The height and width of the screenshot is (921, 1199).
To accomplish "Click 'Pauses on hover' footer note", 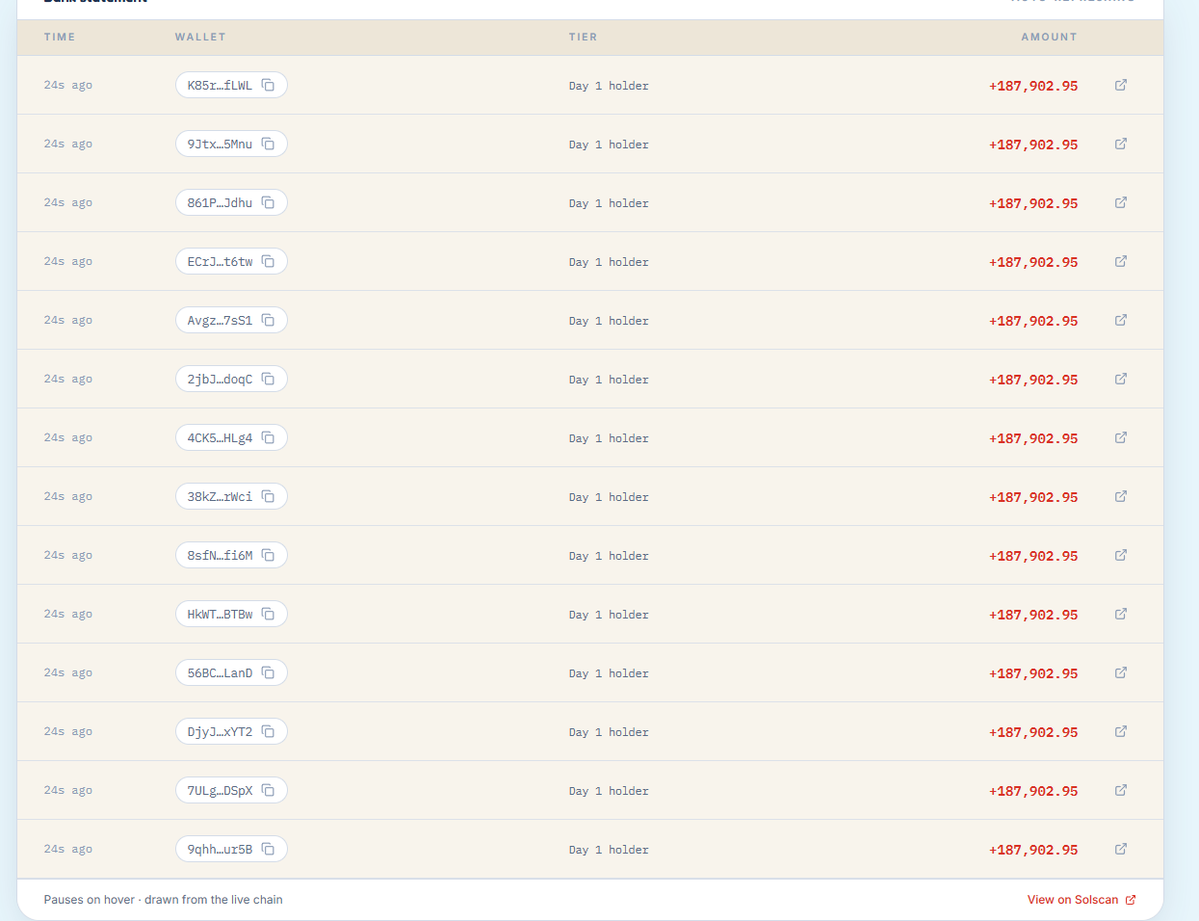I will pos(163,900).
